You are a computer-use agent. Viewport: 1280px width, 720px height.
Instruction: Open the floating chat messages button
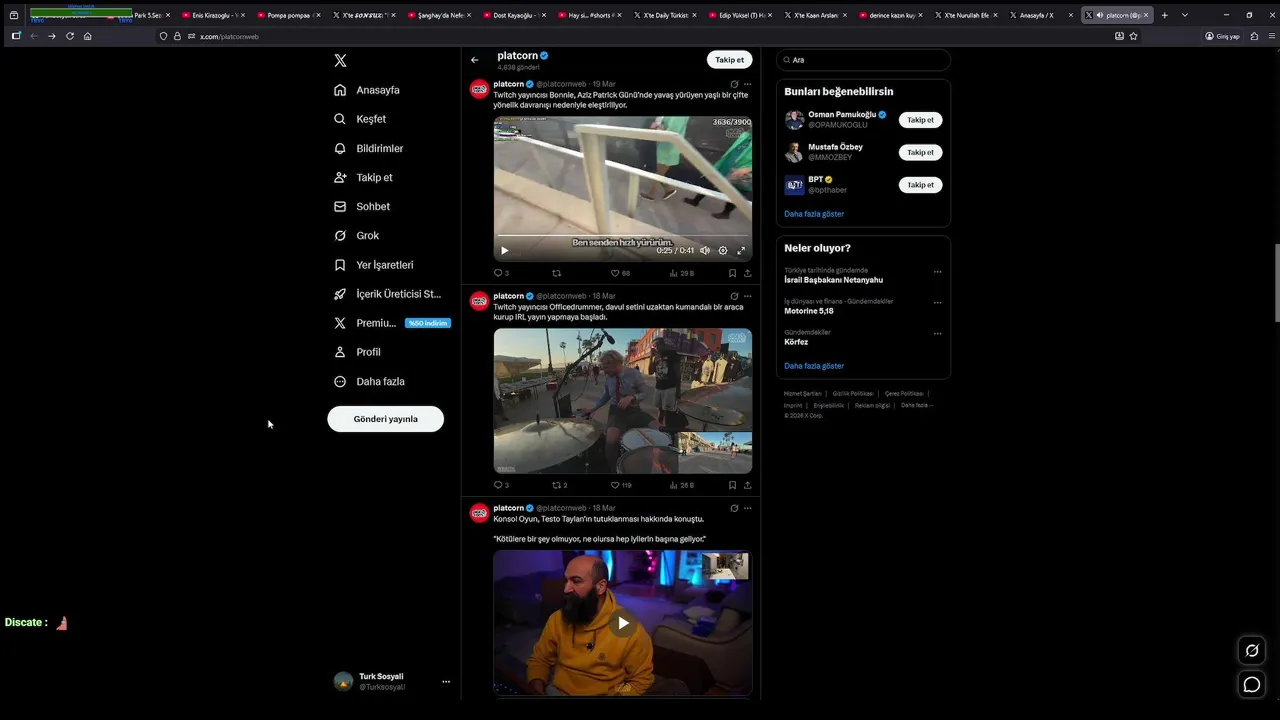click(x=1251, y=684)
